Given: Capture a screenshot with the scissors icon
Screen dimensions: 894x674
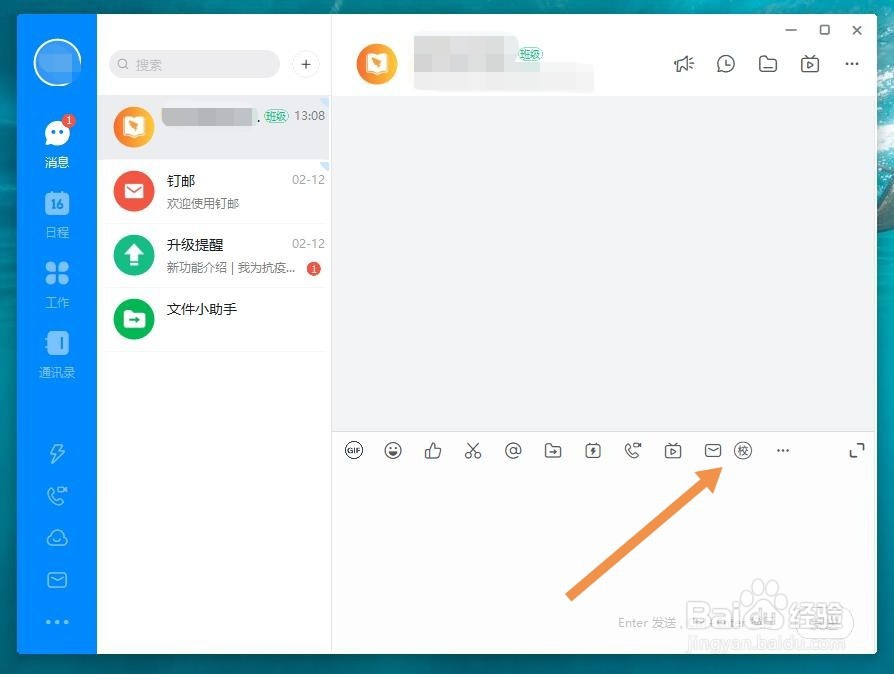Looking at the screenshot, I should tap(473, 450).
